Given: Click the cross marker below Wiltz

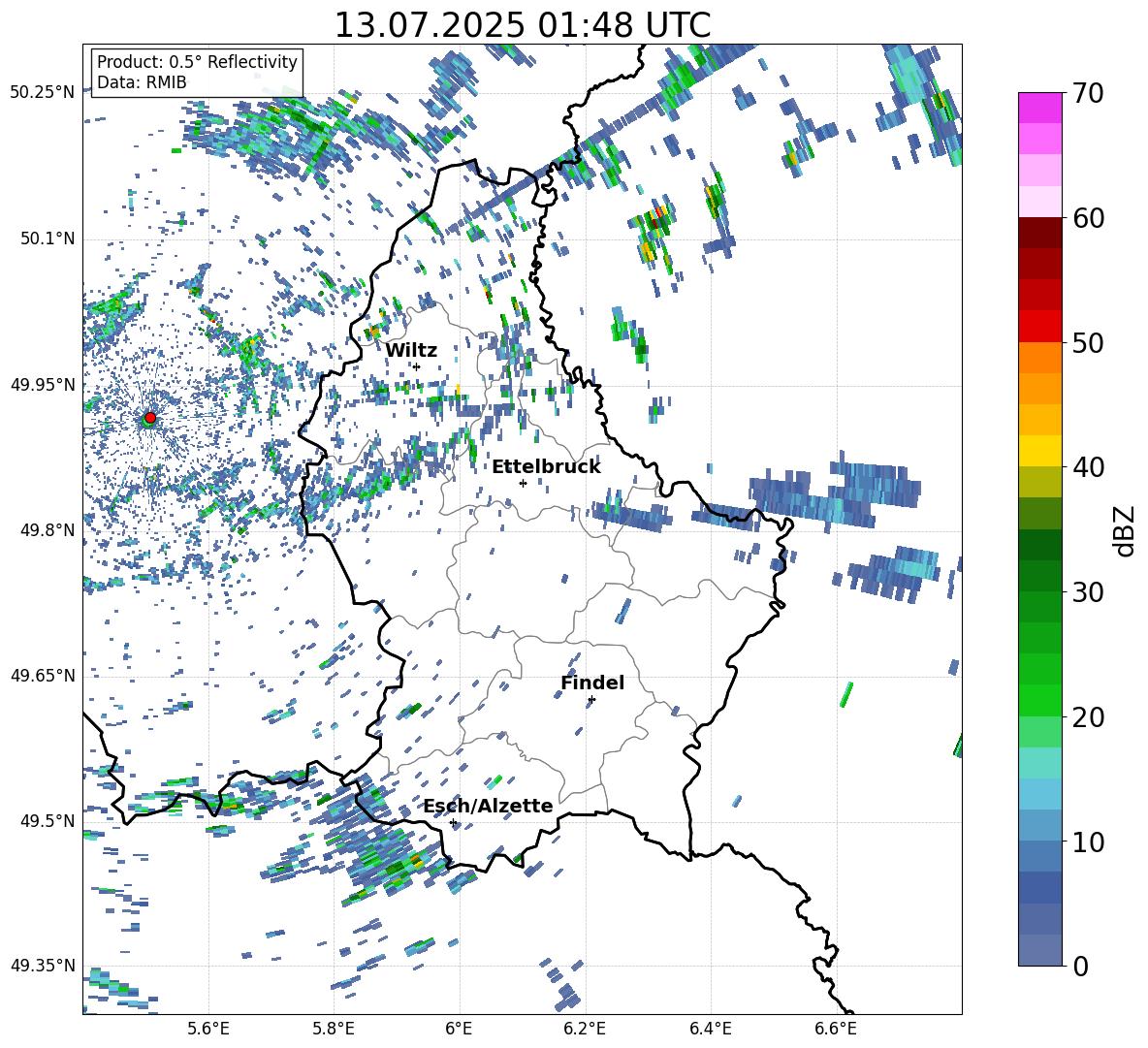Looking at the screenshot, I should (417, 367).
